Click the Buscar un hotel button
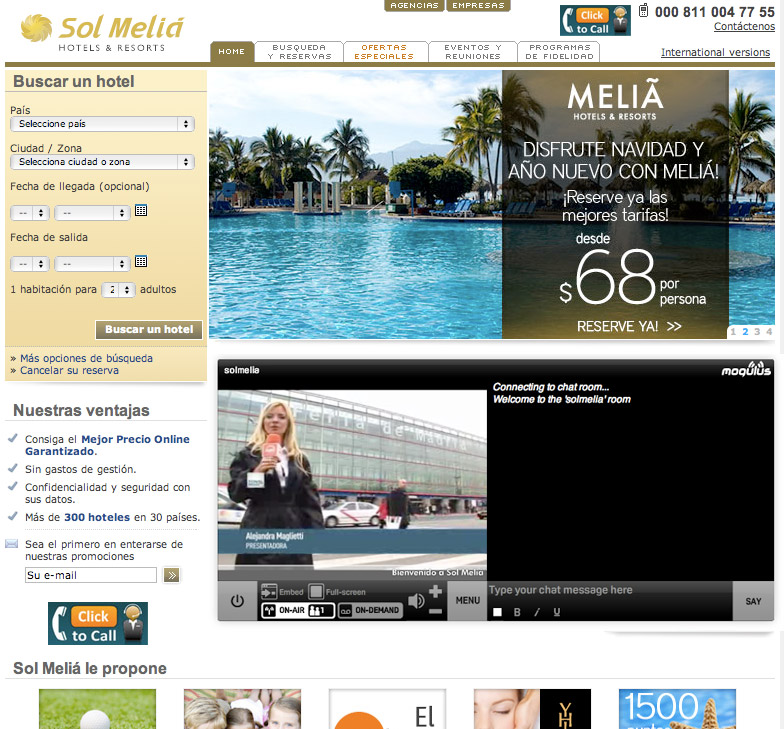The width and height of the screenshot is (784, 729). click(149, 330)
